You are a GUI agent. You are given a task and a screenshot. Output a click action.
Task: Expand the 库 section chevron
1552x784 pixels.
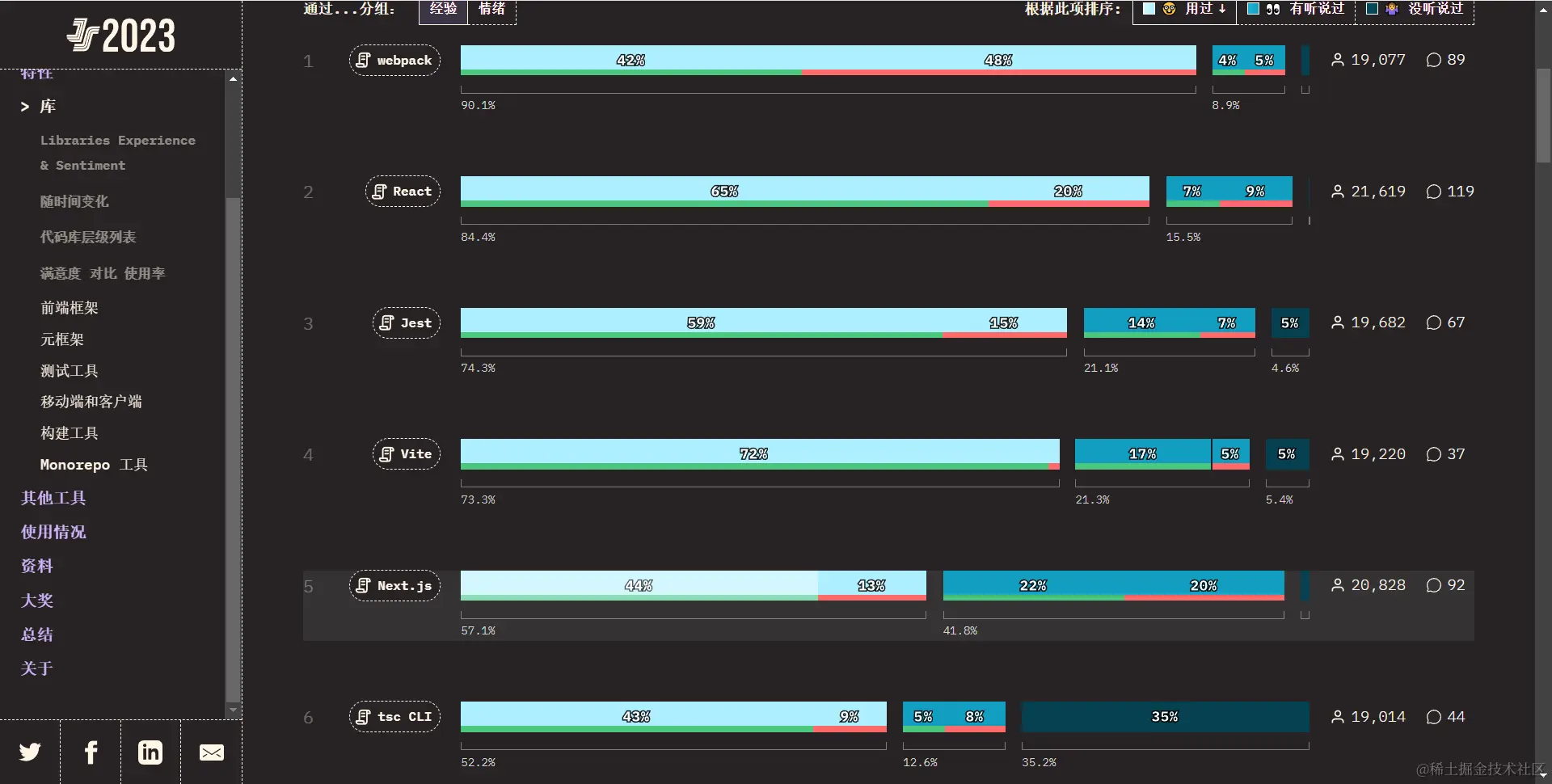pyautogui.click(x=25, y=107)
